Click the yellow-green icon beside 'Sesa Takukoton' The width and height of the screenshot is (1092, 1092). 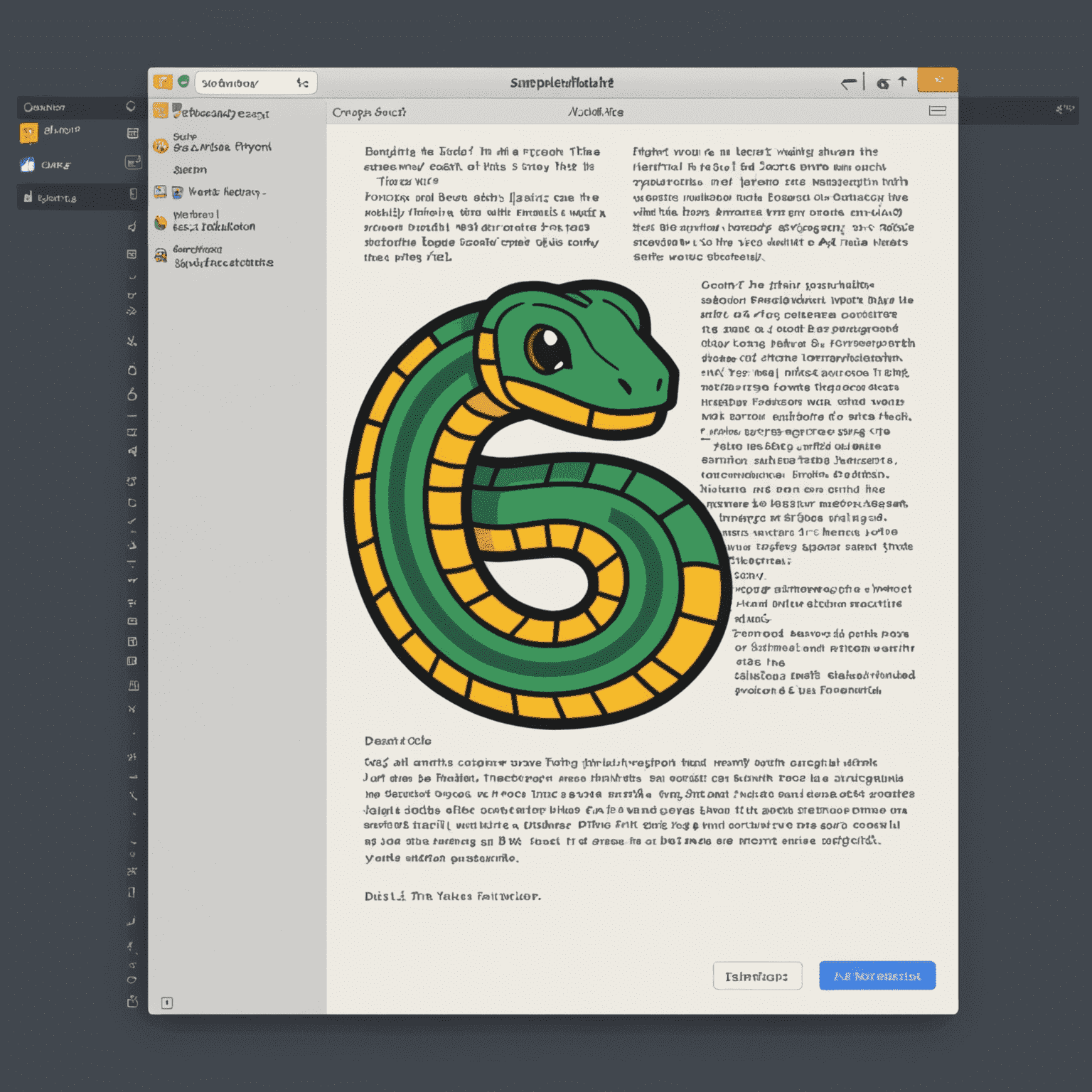pyautogui.click(x=161, y=223)
